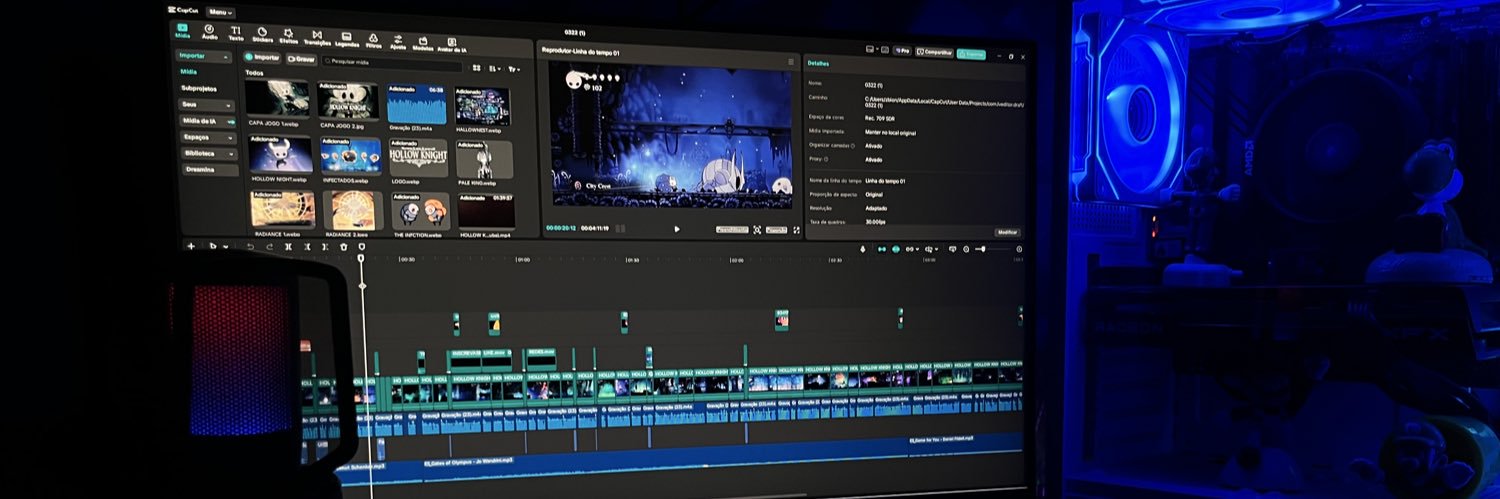Open the player panel hamburger menu
Screen dimensions: 1500x499
pyautogui.click(x=791, y=60)
